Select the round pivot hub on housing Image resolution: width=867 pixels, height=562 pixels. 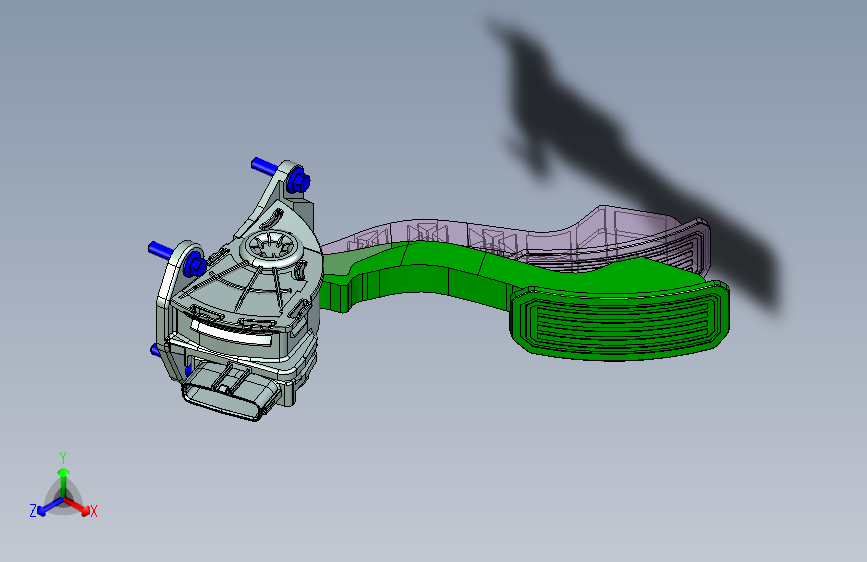[271, 247]
